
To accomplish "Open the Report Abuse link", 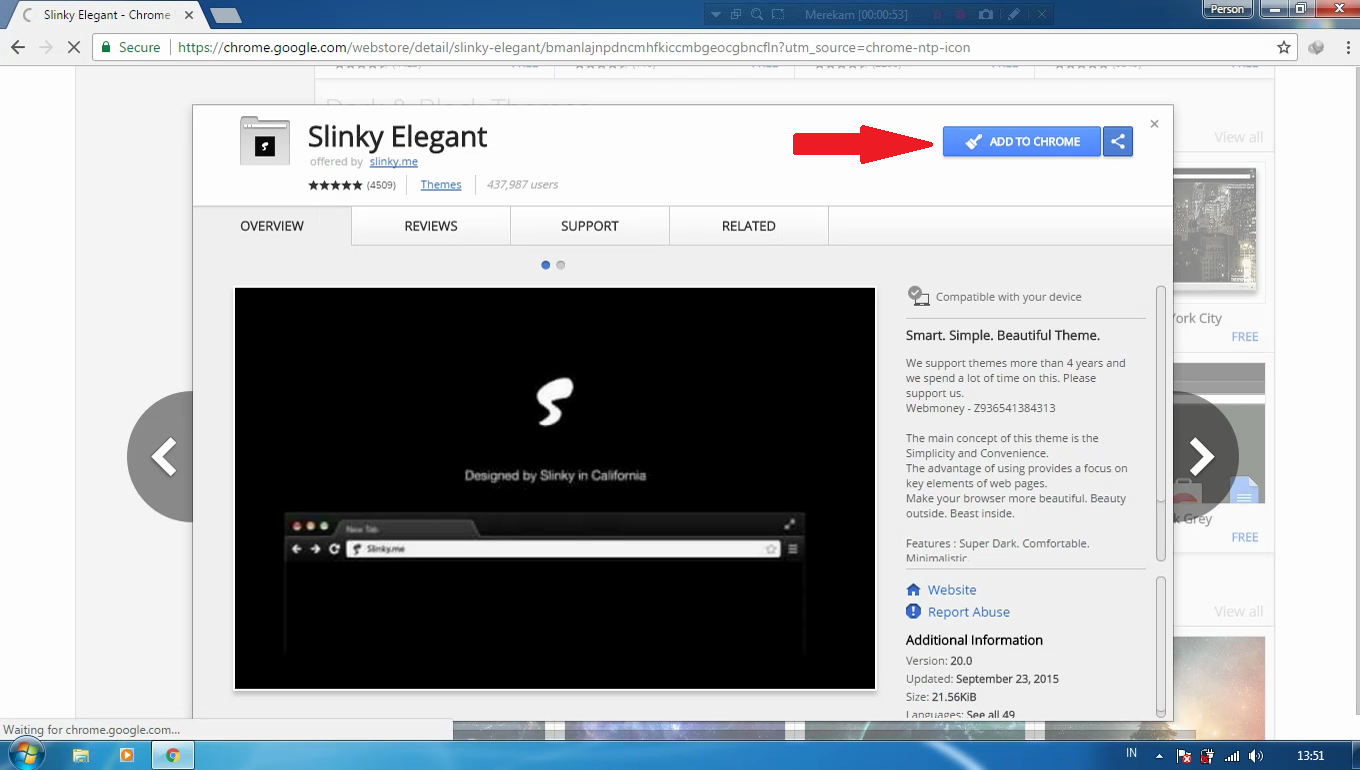I will [968, 612].
